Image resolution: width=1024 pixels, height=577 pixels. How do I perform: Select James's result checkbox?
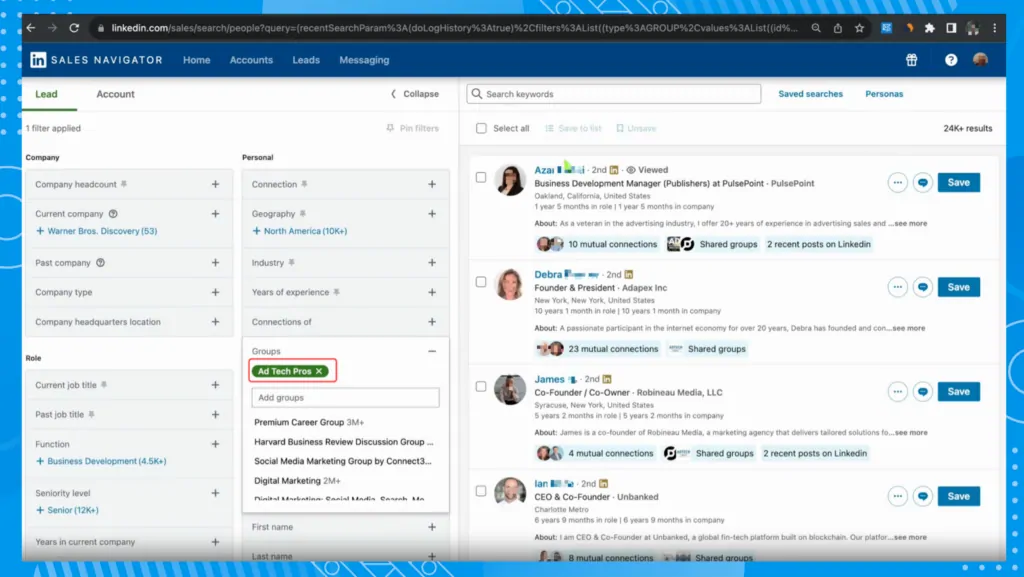click(481, 386)
